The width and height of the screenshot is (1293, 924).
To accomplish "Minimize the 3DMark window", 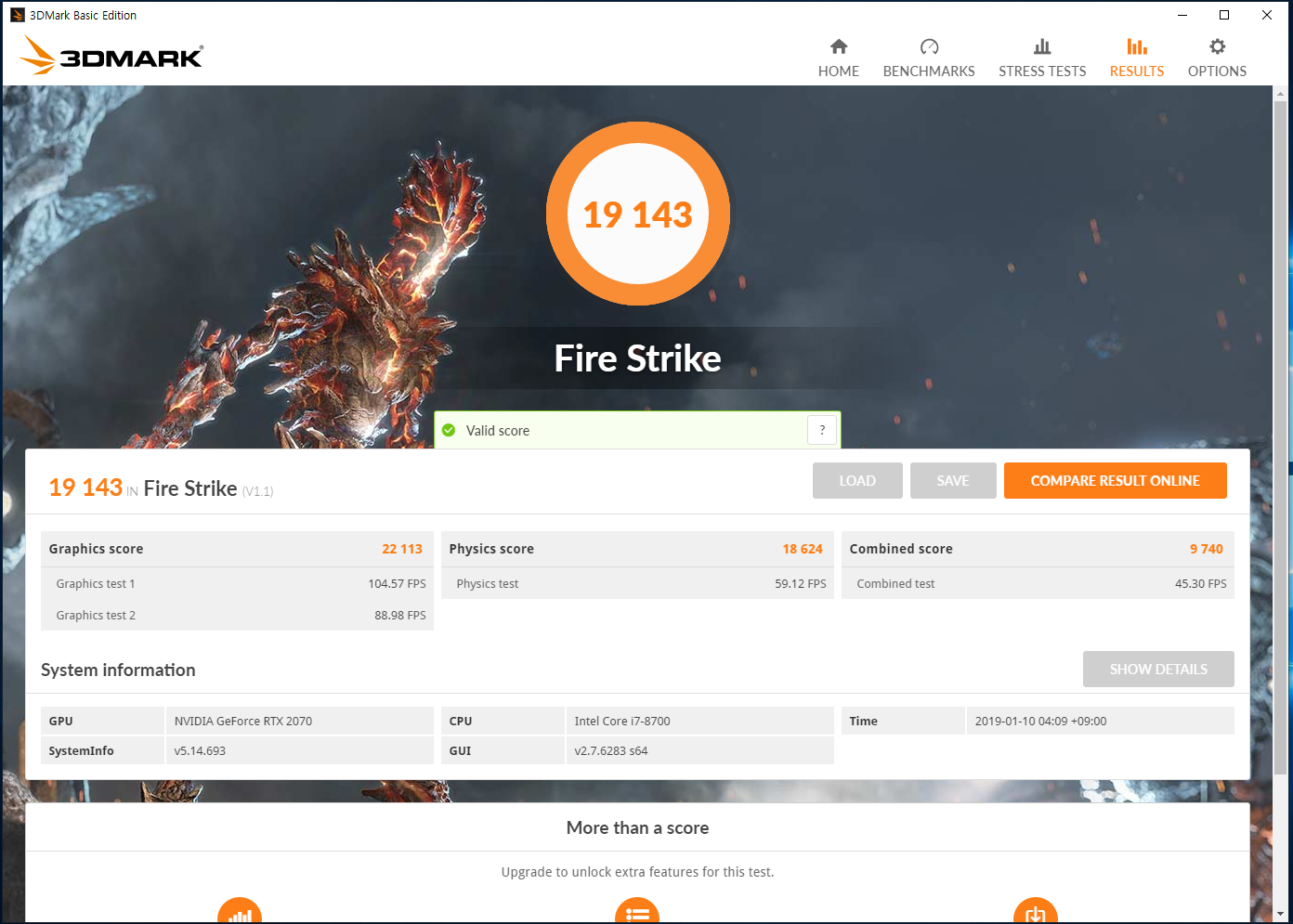I will pos(1182,15).
